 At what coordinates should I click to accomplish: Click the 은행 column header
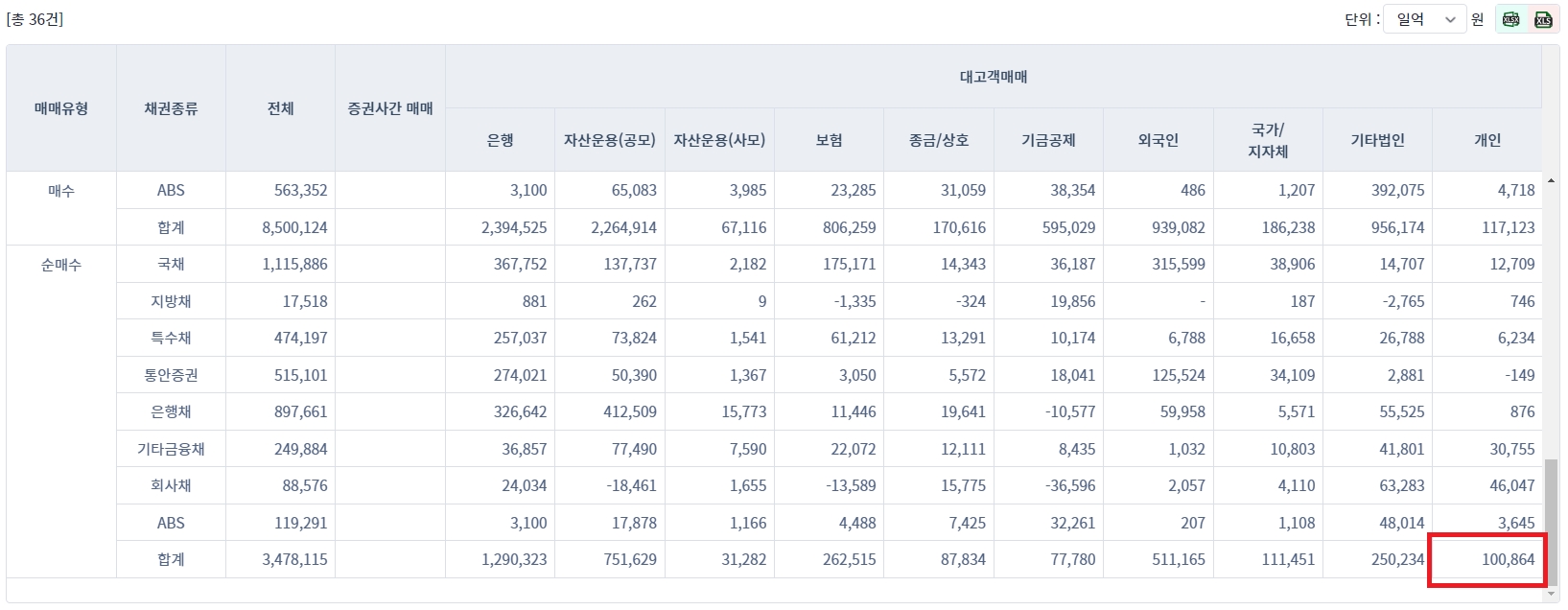click(501, 140)
